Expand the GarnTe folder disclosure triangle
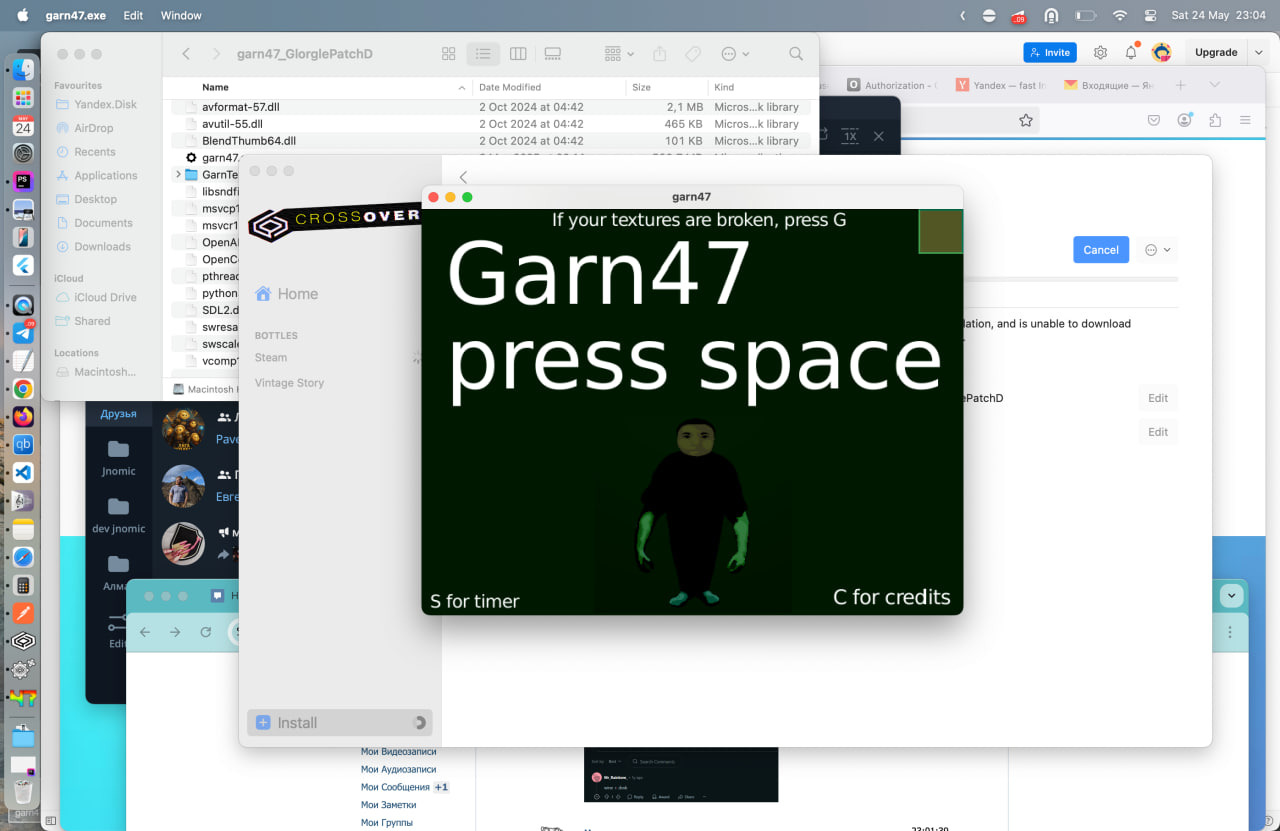Viewport: 1280px width, 831px height. pos(178,174)
